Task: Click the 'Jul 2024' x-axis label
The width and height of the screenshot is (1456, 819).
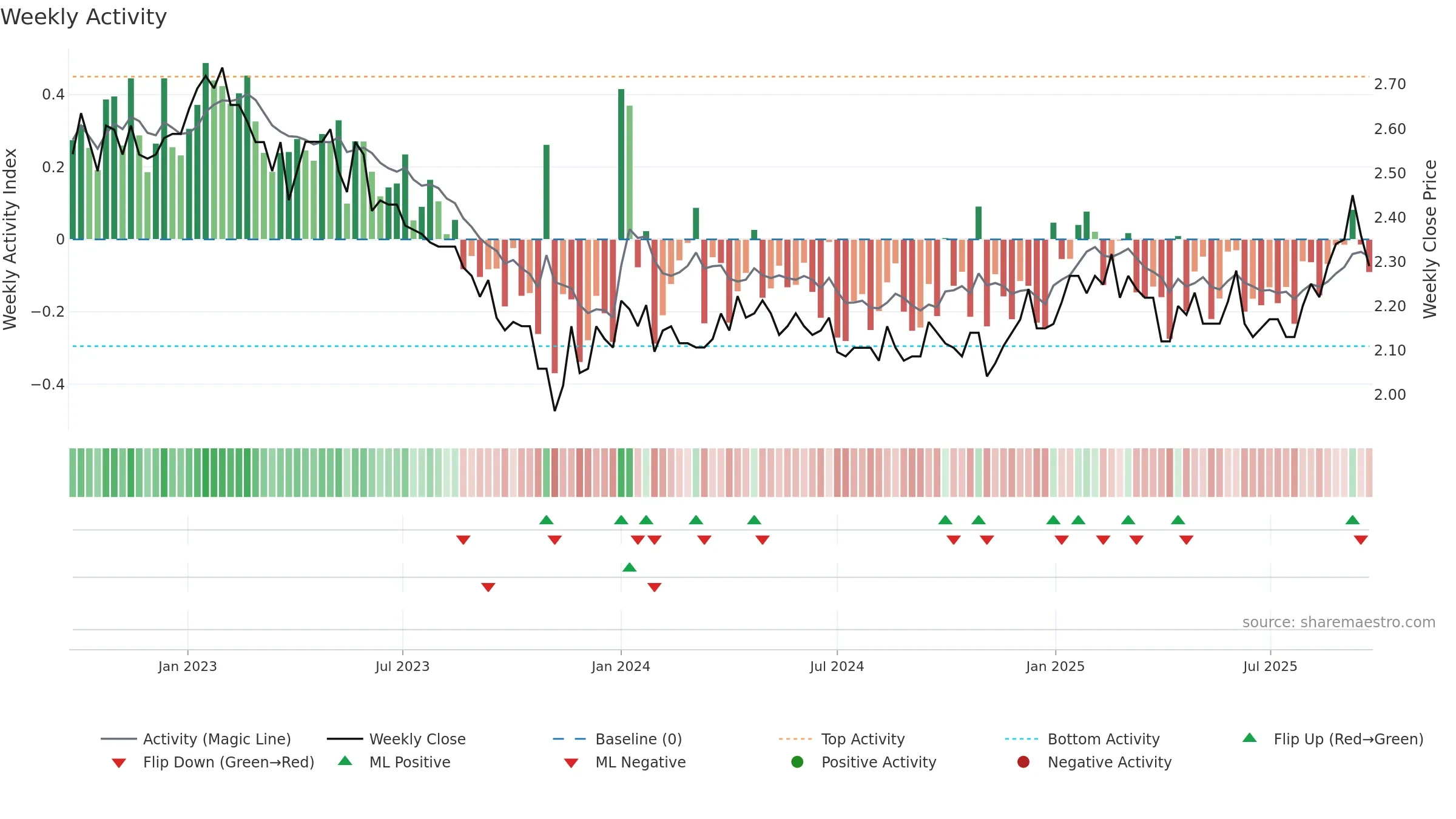Action: 837,666
